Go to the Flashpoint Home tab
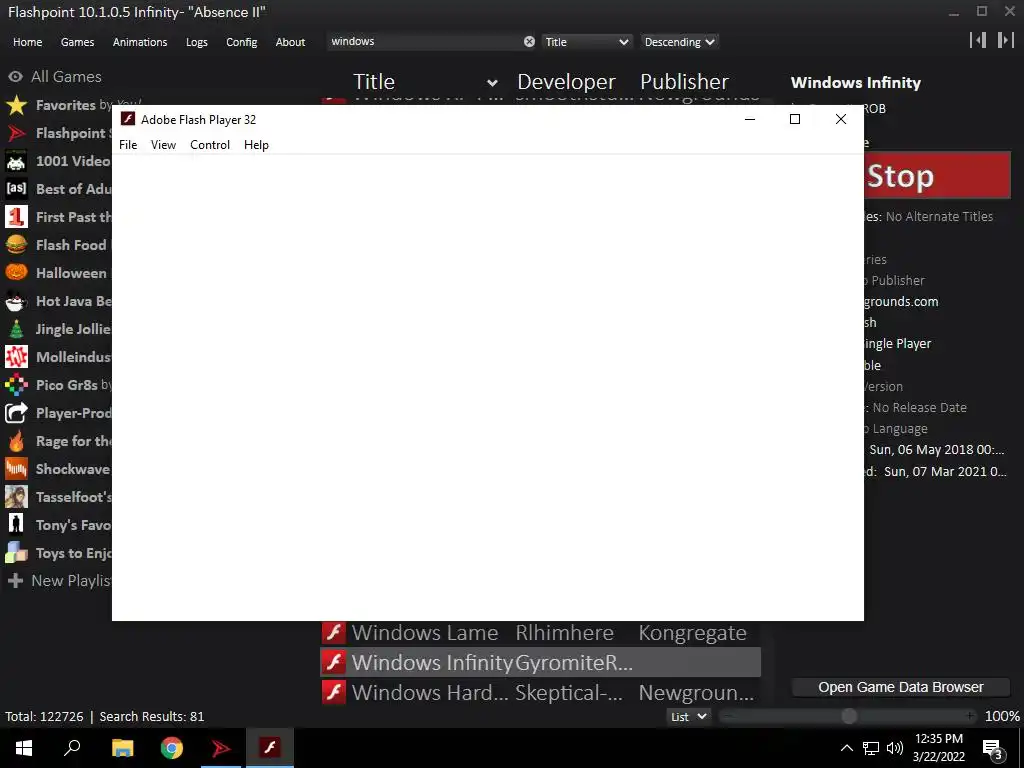Image resolution: width=1024 pixels, height=768 pixels. tap(27, 42)
